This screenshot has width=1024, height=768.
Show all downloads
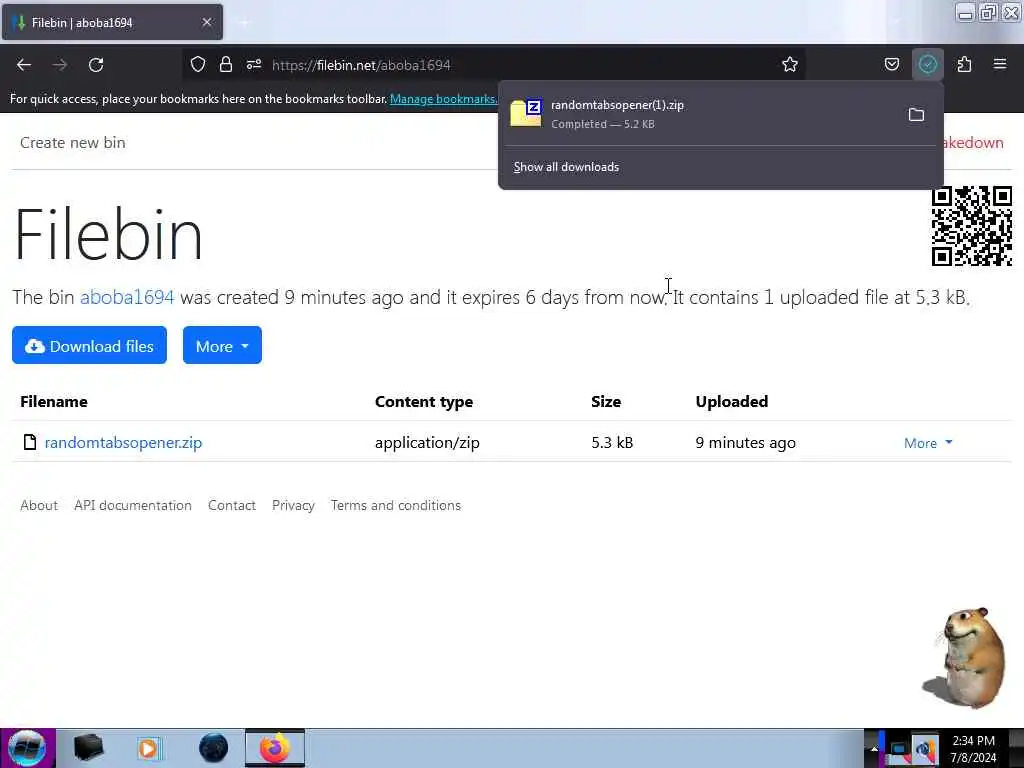pos(566,167)
